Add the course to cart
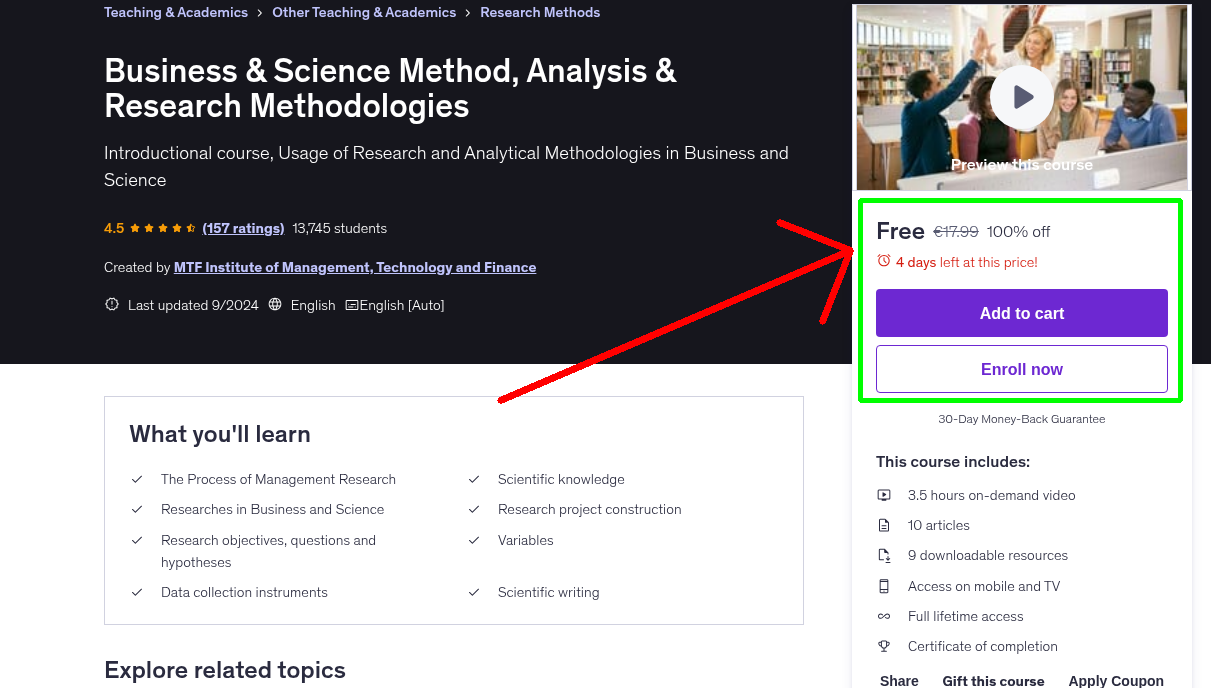Screen dimensions: 1211x688 point(1021,313)
